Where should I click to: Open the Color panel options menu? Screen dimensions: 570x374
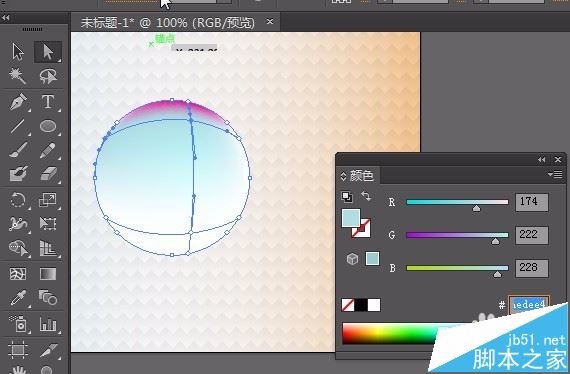[x=555, y=175]
